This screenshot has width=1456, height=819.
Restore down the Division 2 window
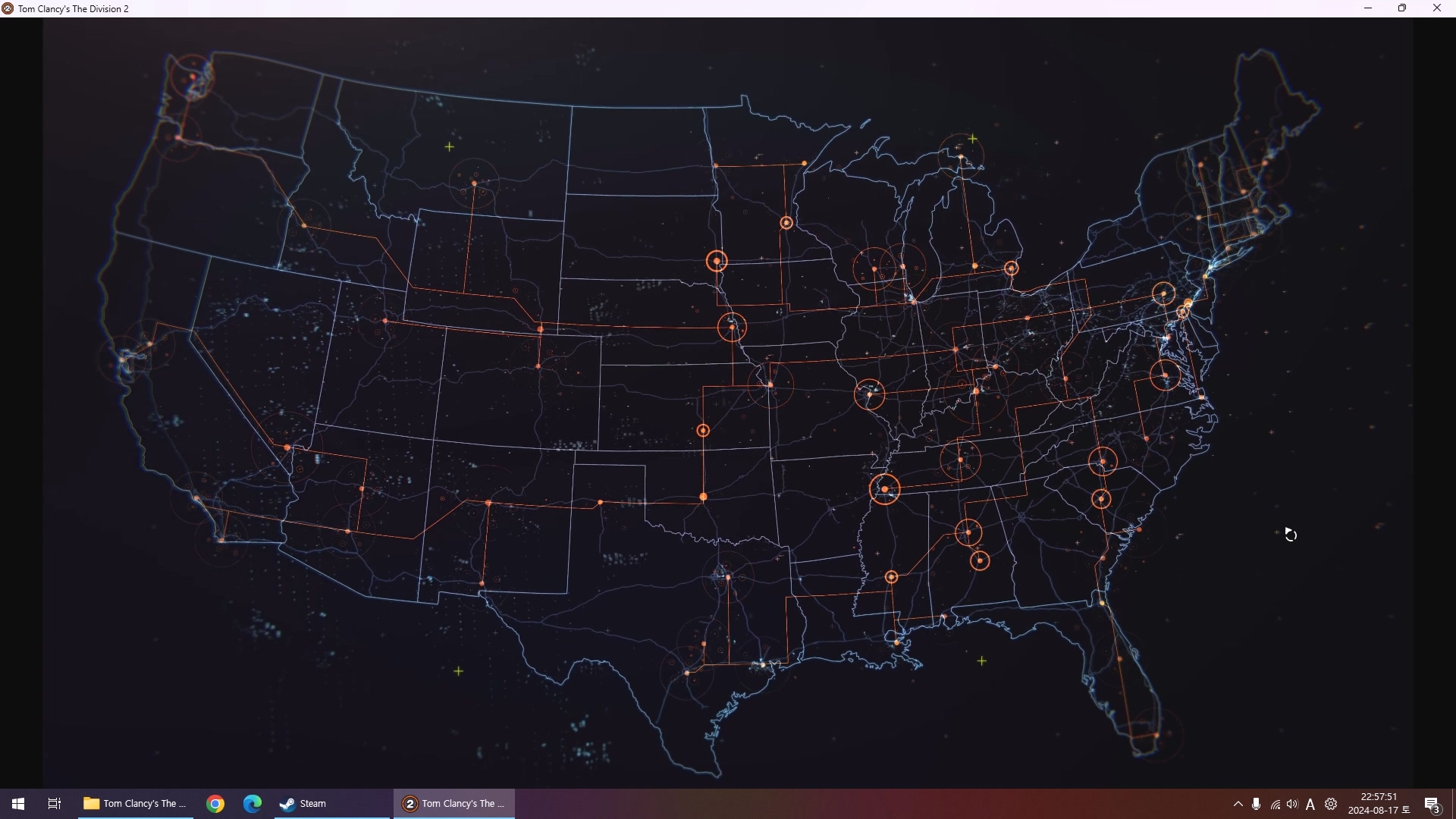click(1402, 8)
